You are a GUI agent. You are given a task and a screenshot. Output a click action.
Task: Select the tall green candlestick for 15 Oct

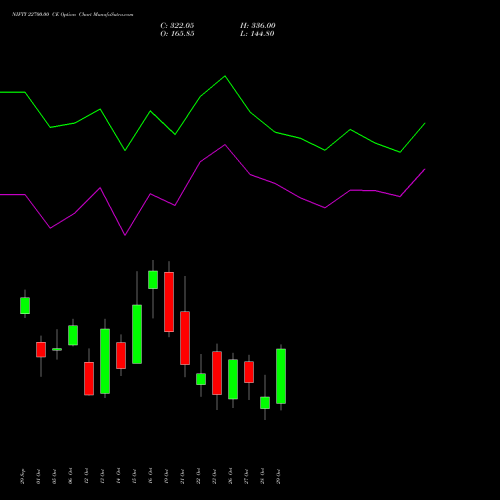coord(137,334)
